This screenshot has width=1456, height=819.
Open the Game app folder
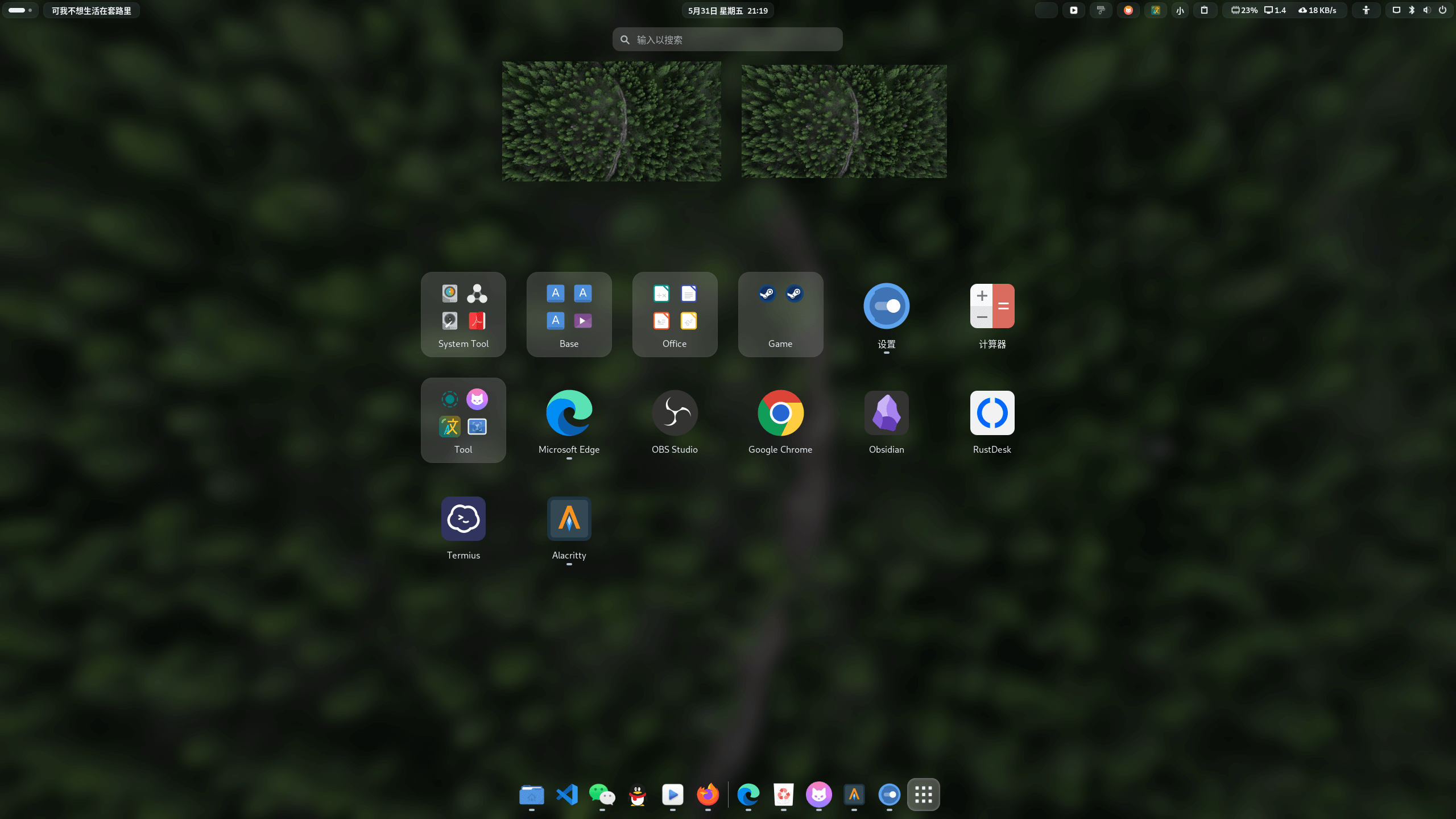pos(780,314)
